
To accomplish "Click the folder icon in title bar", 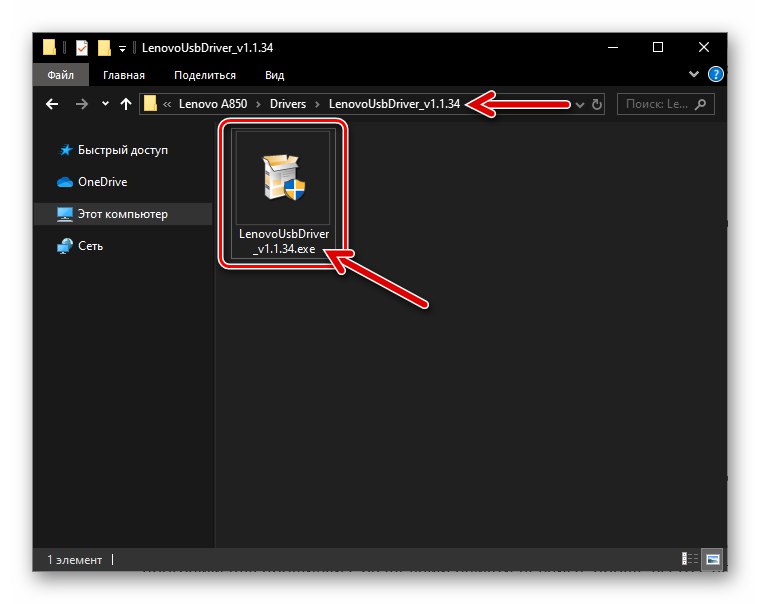I will point(49,47).
